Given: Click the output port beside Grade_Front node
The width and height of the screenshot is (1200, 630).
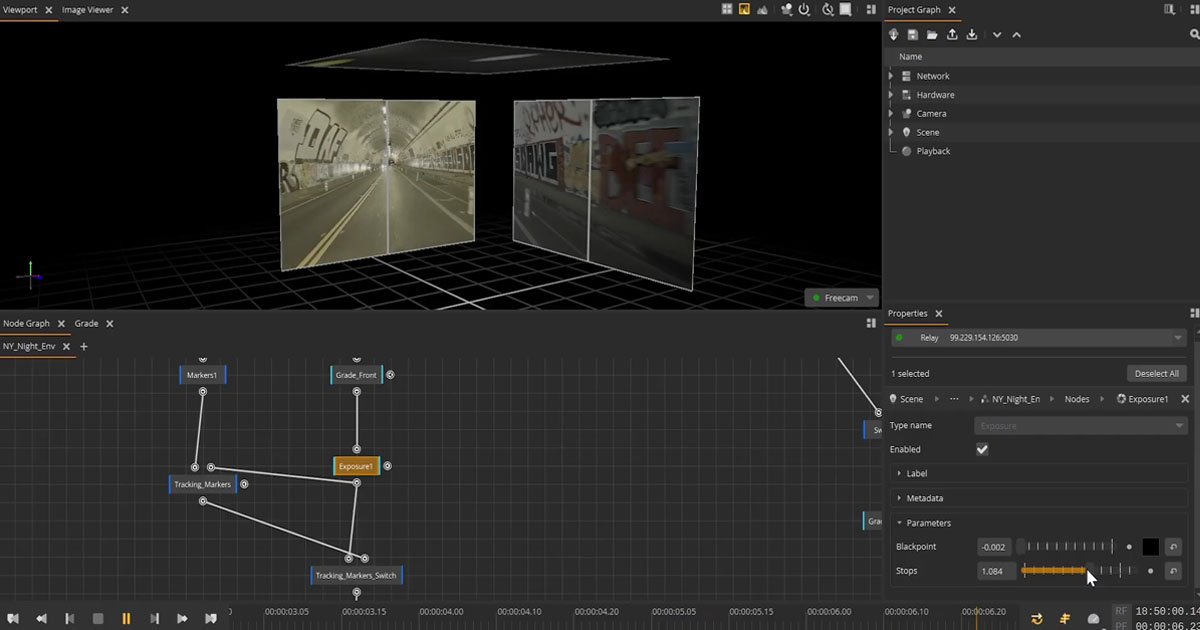Looking at the screenshot, I should tap(390, 375).
